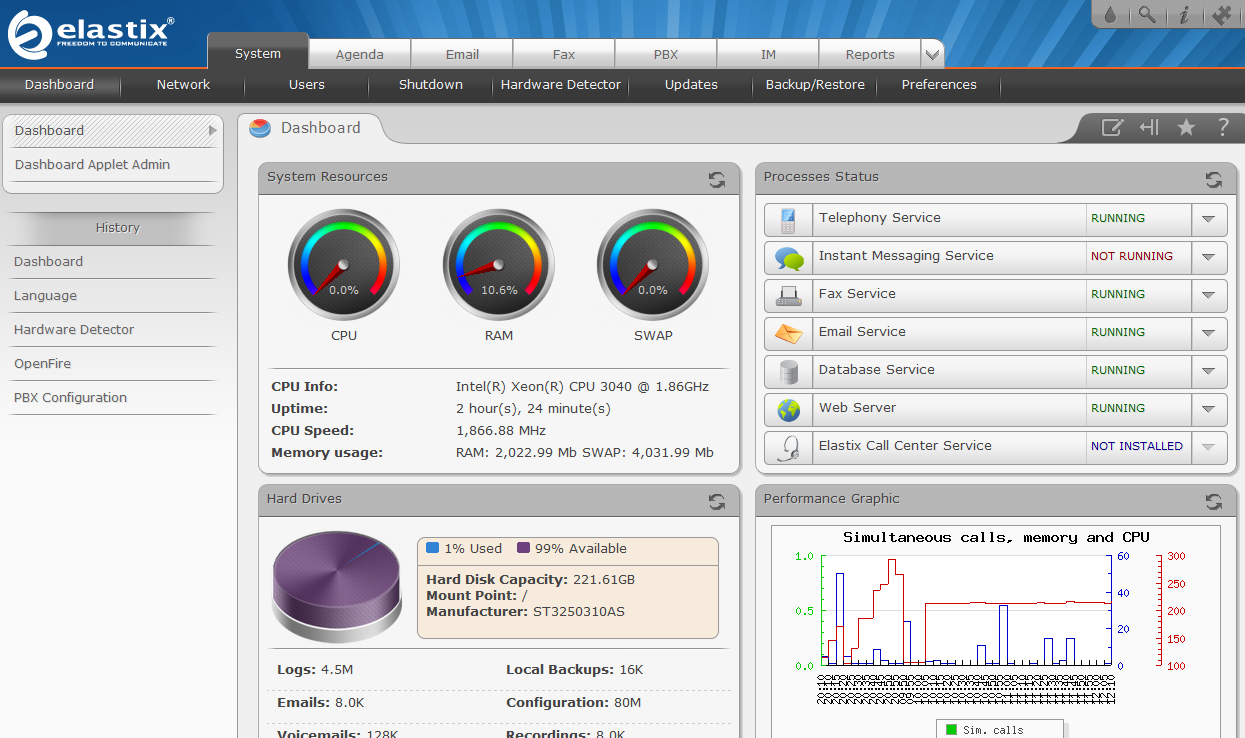Click the sticky note pencil icon
This screenshot has height=738, width=1245.
[1112, 127]
